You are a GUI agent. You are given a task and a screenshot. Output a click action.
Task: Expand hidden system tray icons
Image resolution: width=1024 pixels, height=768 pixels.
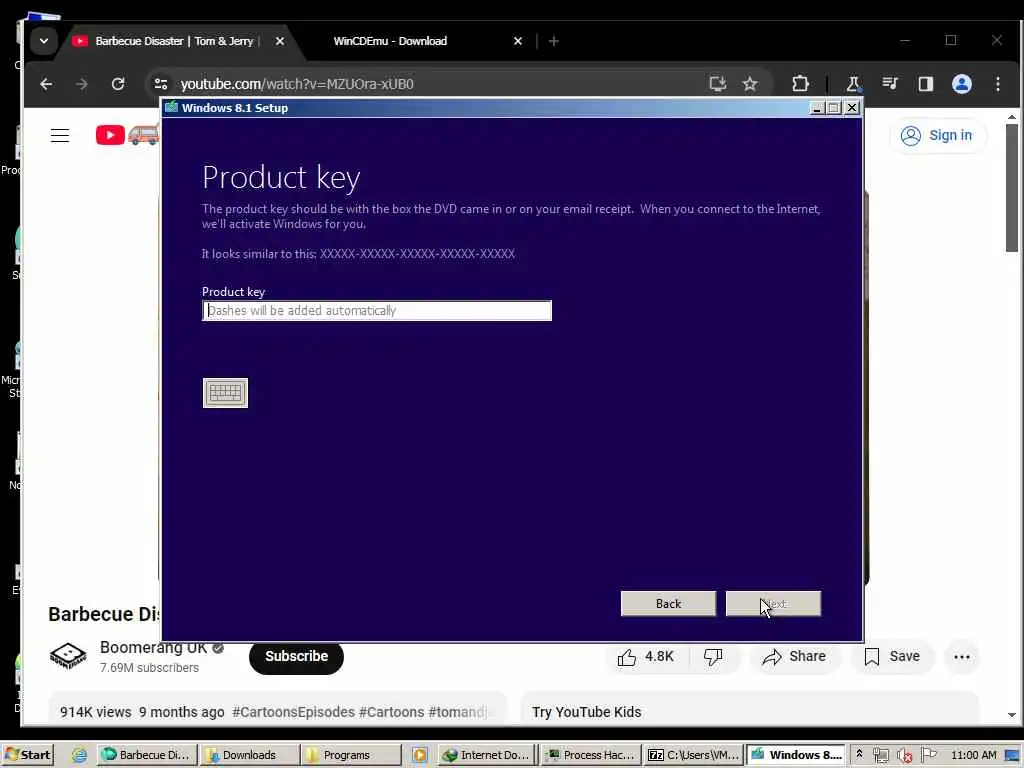tap(859, 754)
